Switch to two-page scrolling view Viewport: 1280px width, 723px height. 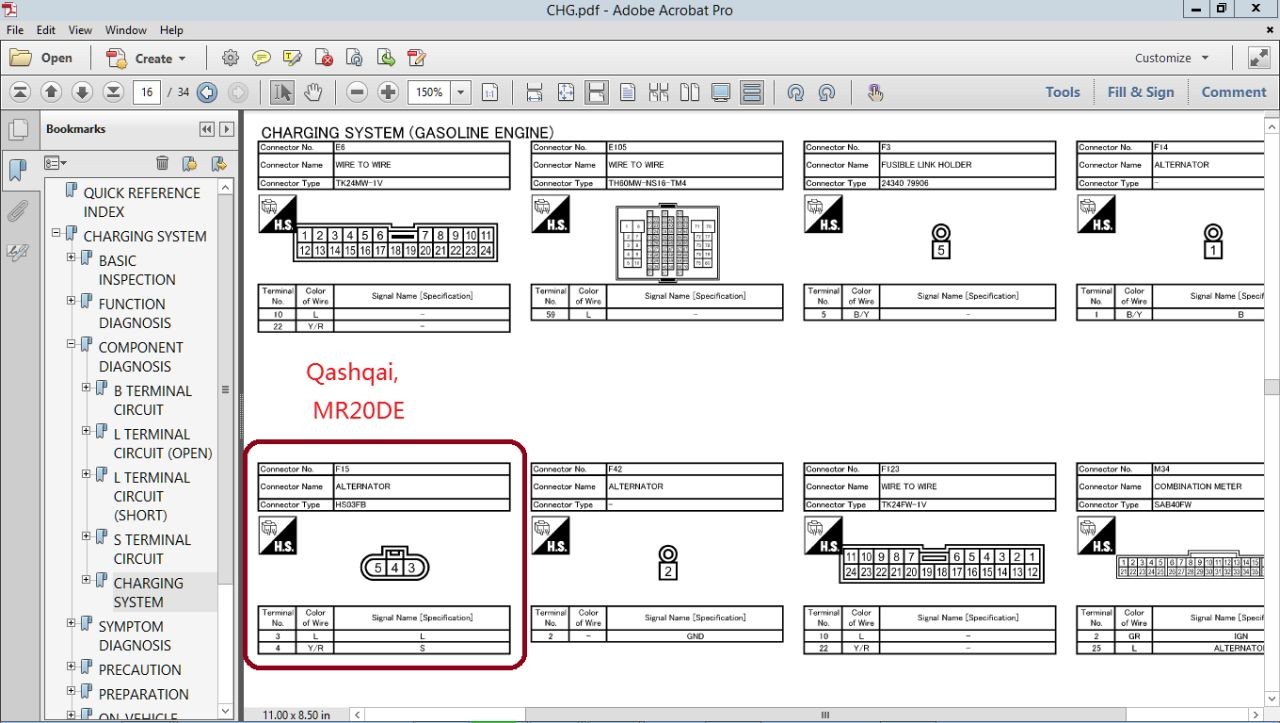click(x=658, y=92)
